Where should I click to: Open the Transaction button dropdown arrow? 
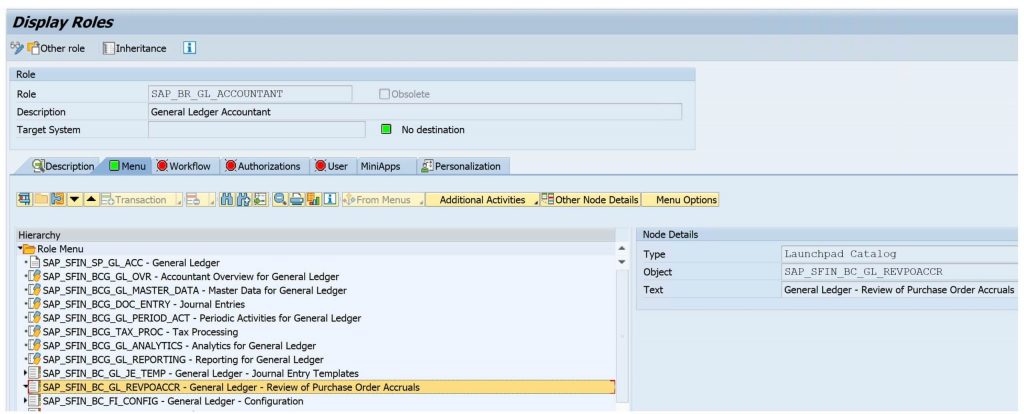(x=179, y=201)
